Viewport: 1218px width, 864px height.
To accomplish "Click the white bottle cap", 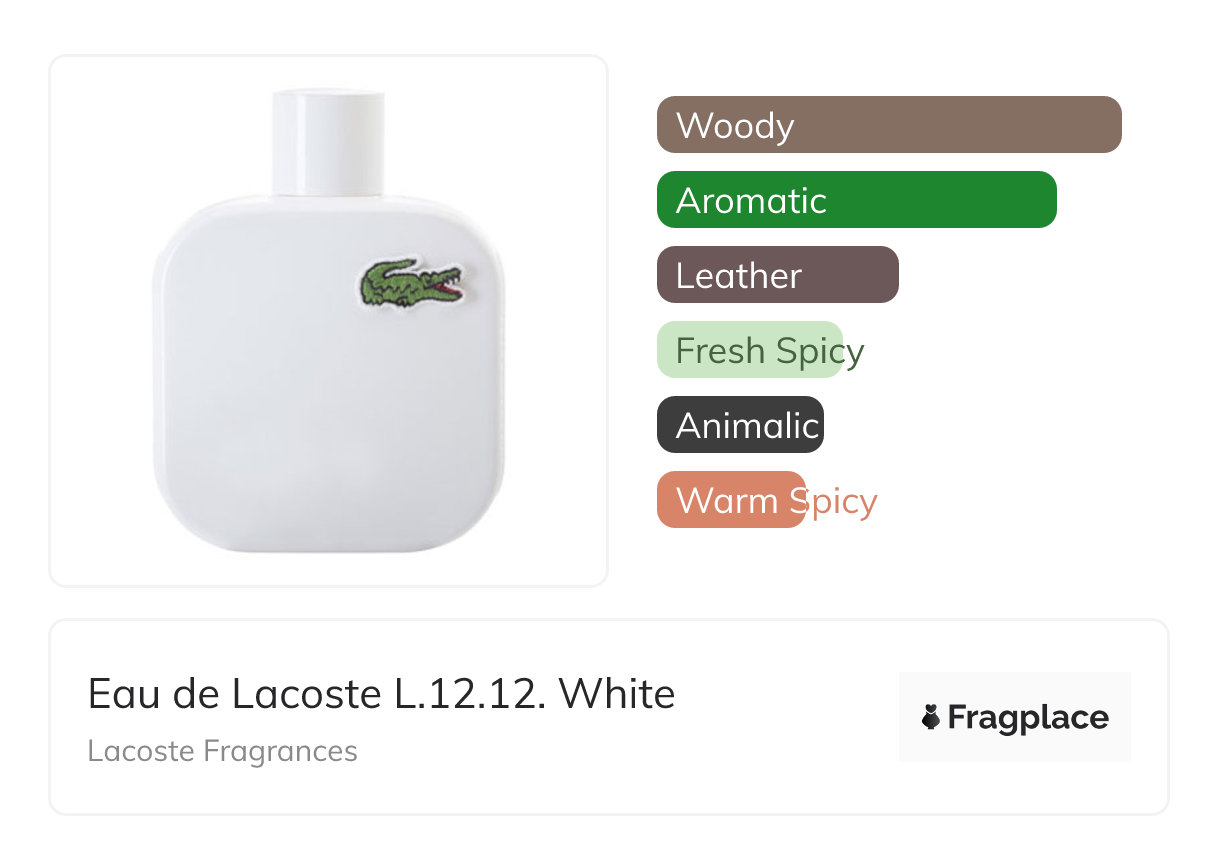I will pyautogui.click(x=328, y=142).
